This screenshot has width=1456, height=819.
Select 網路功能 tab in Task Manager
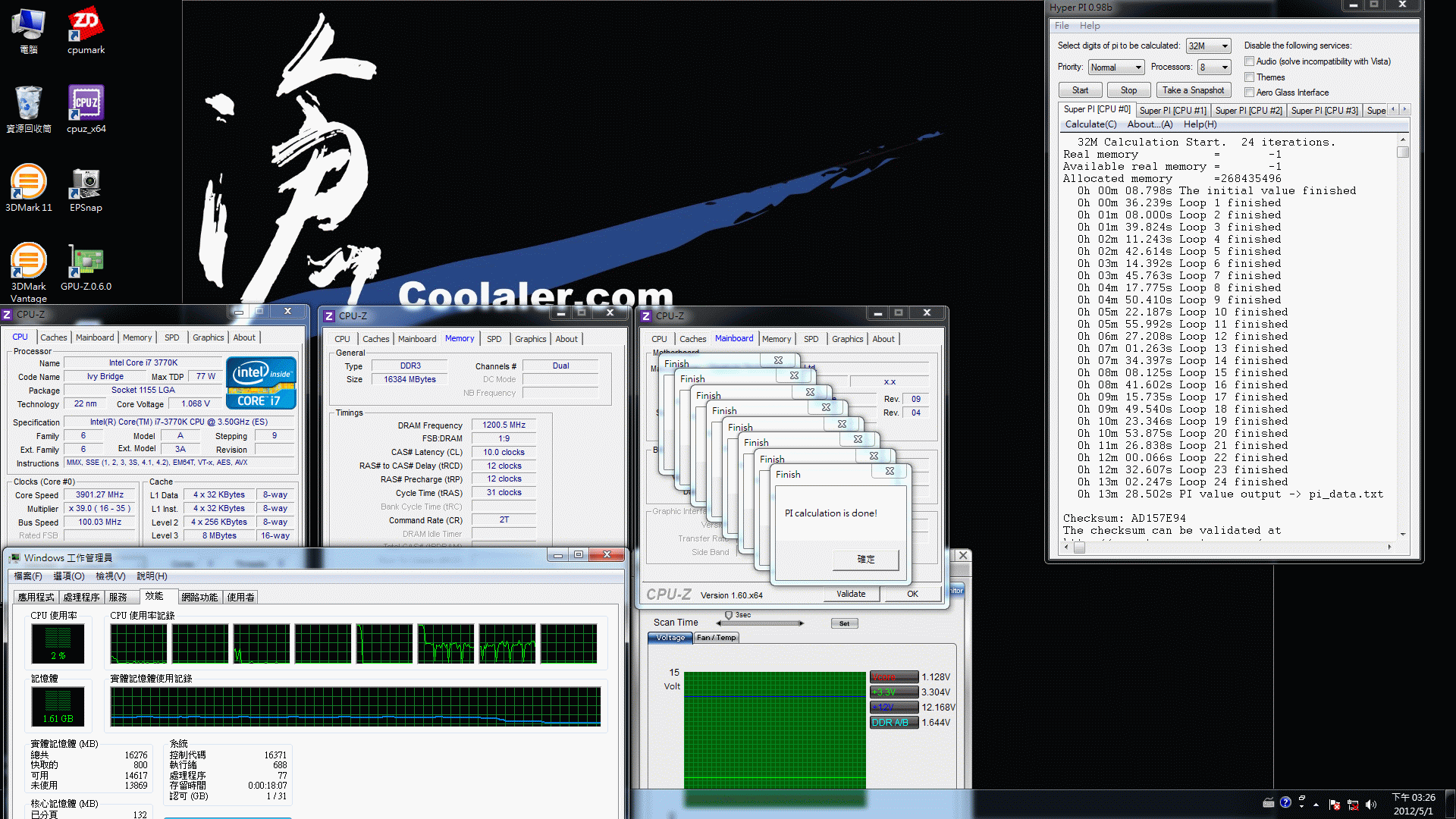(x=199, y=598)
